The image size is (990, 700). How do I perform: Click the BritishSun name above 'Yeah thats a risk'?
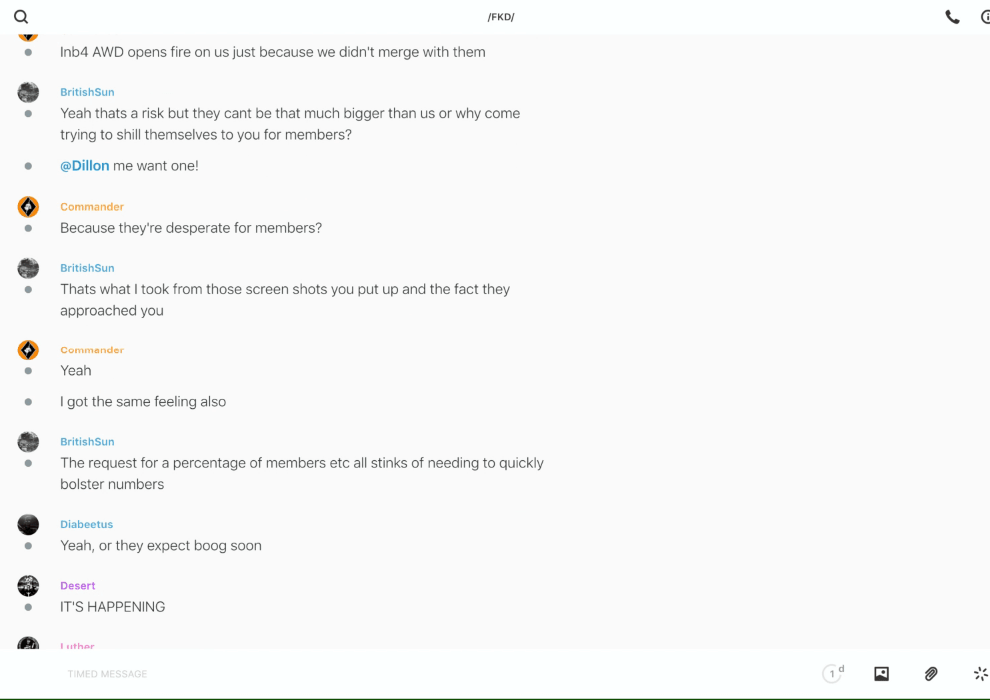[x=87, y=92]
